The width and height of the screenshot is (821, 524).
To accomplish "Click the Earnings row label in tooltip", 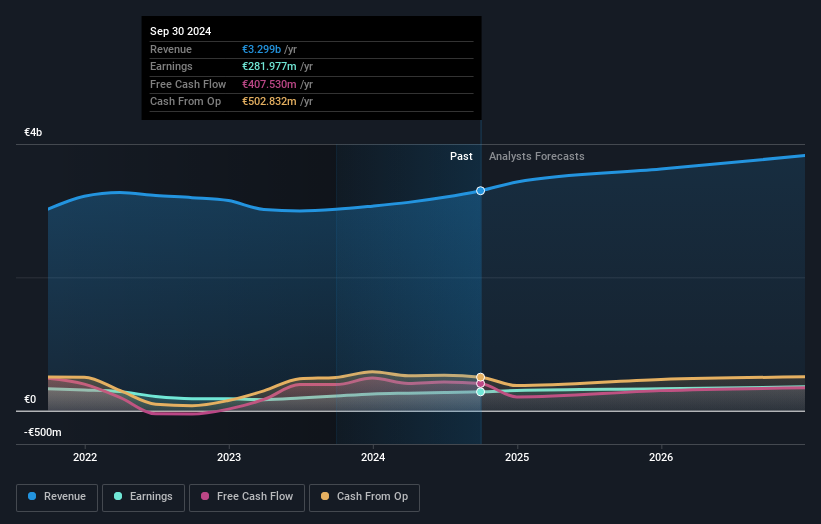I will pos(171,66).
